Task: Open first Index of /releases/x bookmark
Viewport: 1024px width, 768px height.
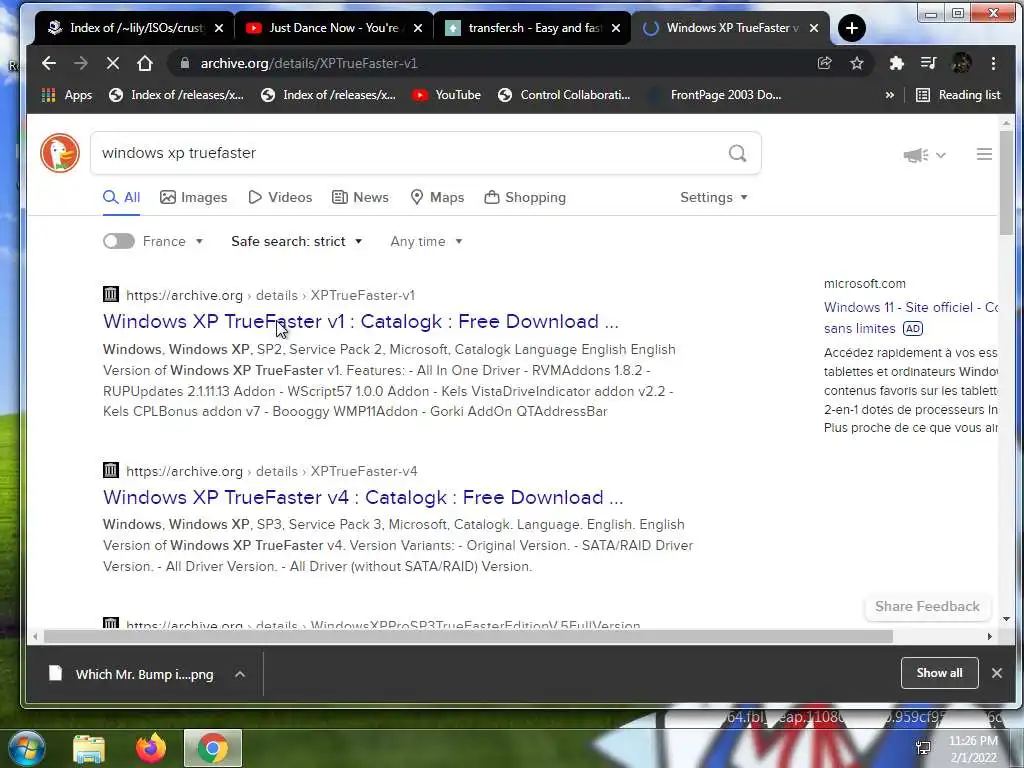Action: pos(176,95)
